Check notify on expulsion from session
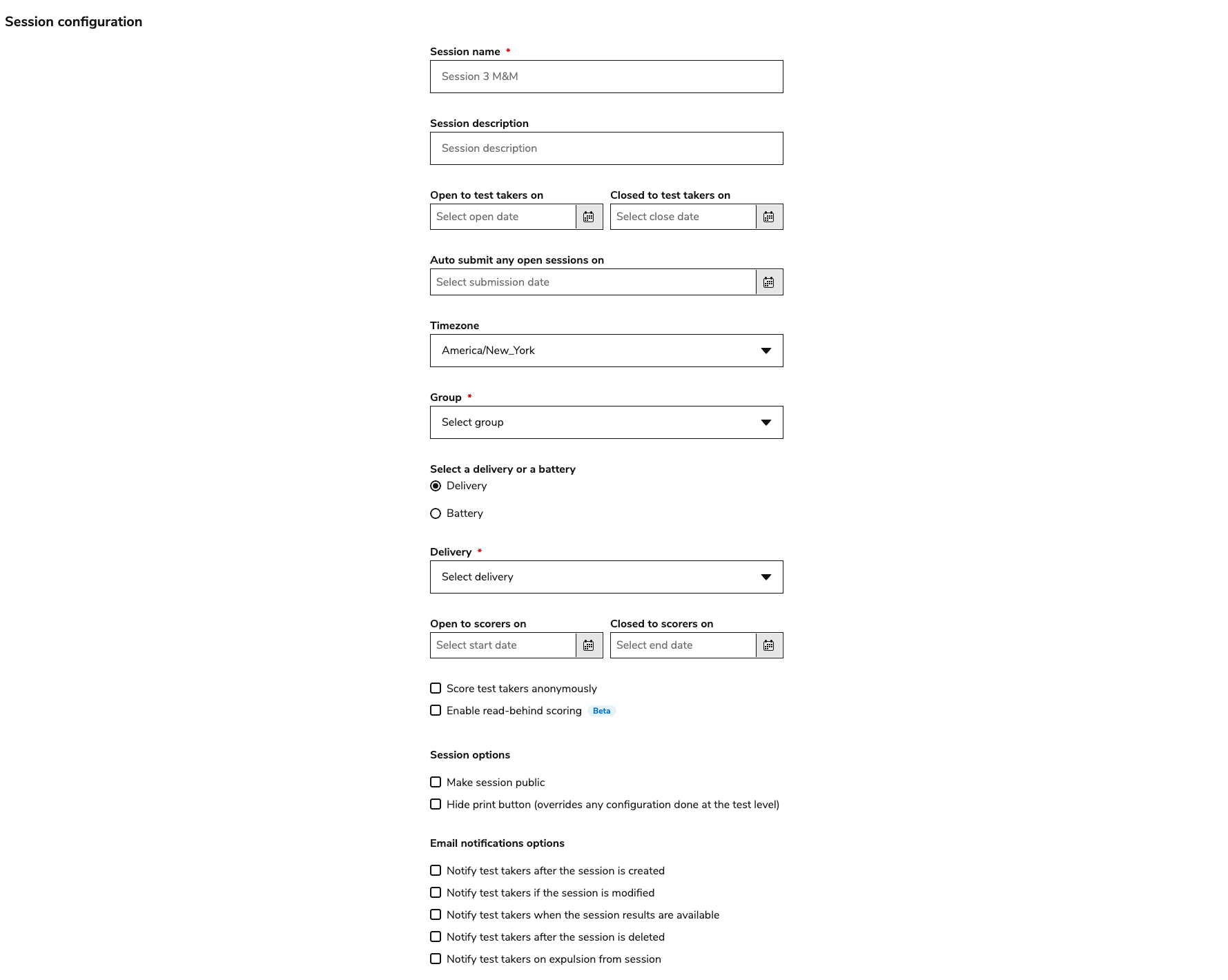The width and height of the screenshot is (1228, 980). (436, 959)
